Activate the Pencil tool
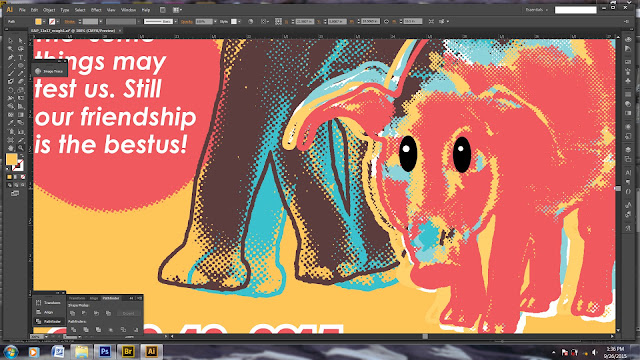Screen dimensions: 640x360 click(x=20, y=74)
